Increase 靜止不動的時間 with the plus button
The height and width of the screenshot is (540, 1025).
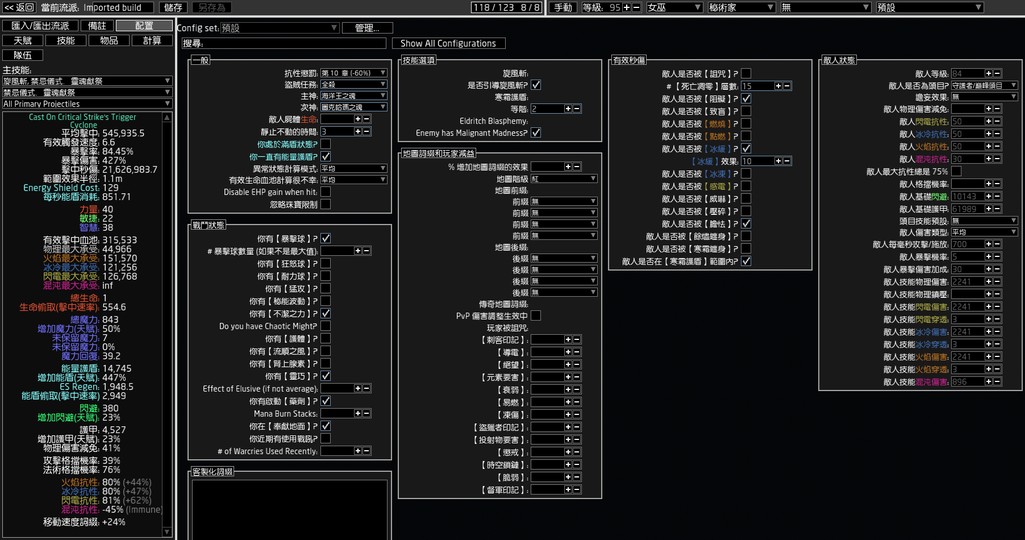pyautogui.click(x=357, y=131)
